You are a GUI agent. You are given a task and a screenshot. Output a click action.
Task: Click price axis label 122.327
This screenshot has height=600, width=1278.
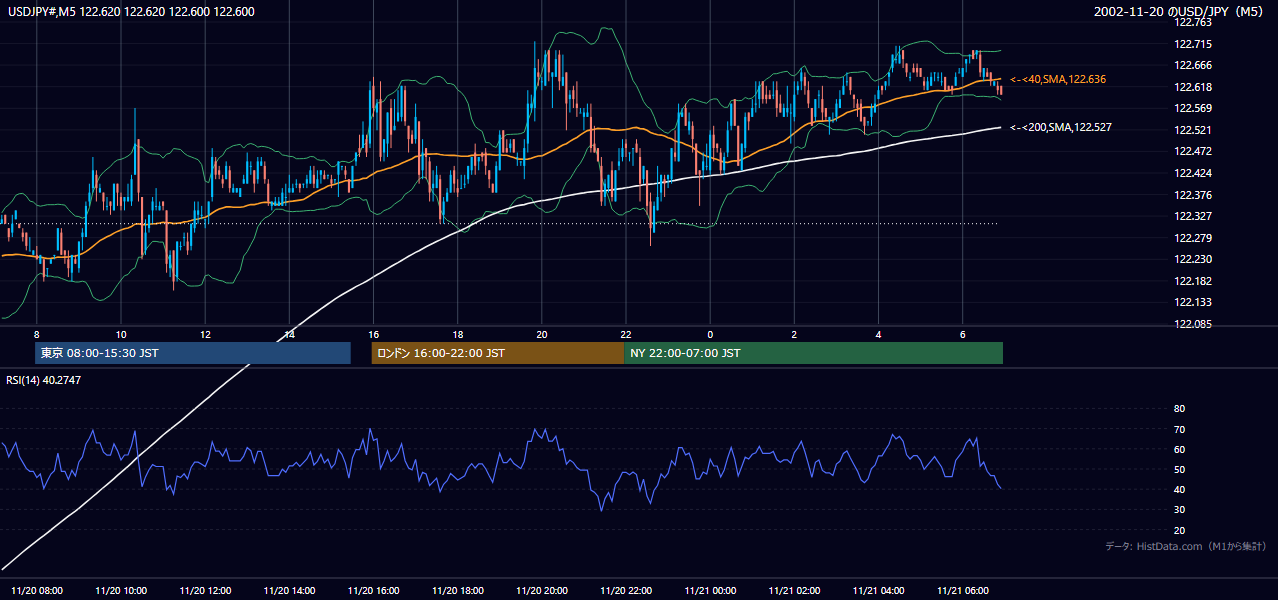1192,216
